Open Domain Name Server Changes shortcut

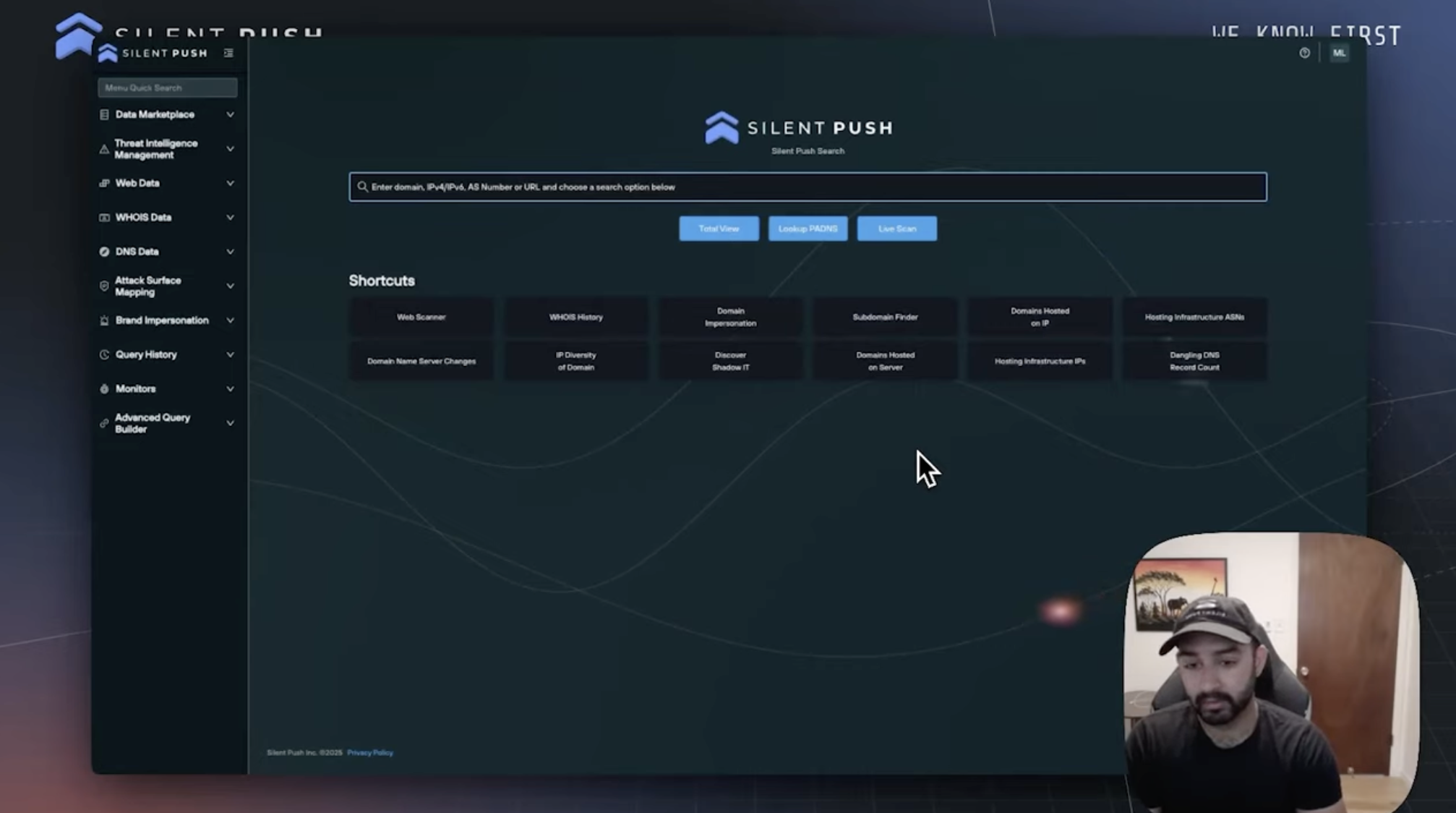coord(421,361)
